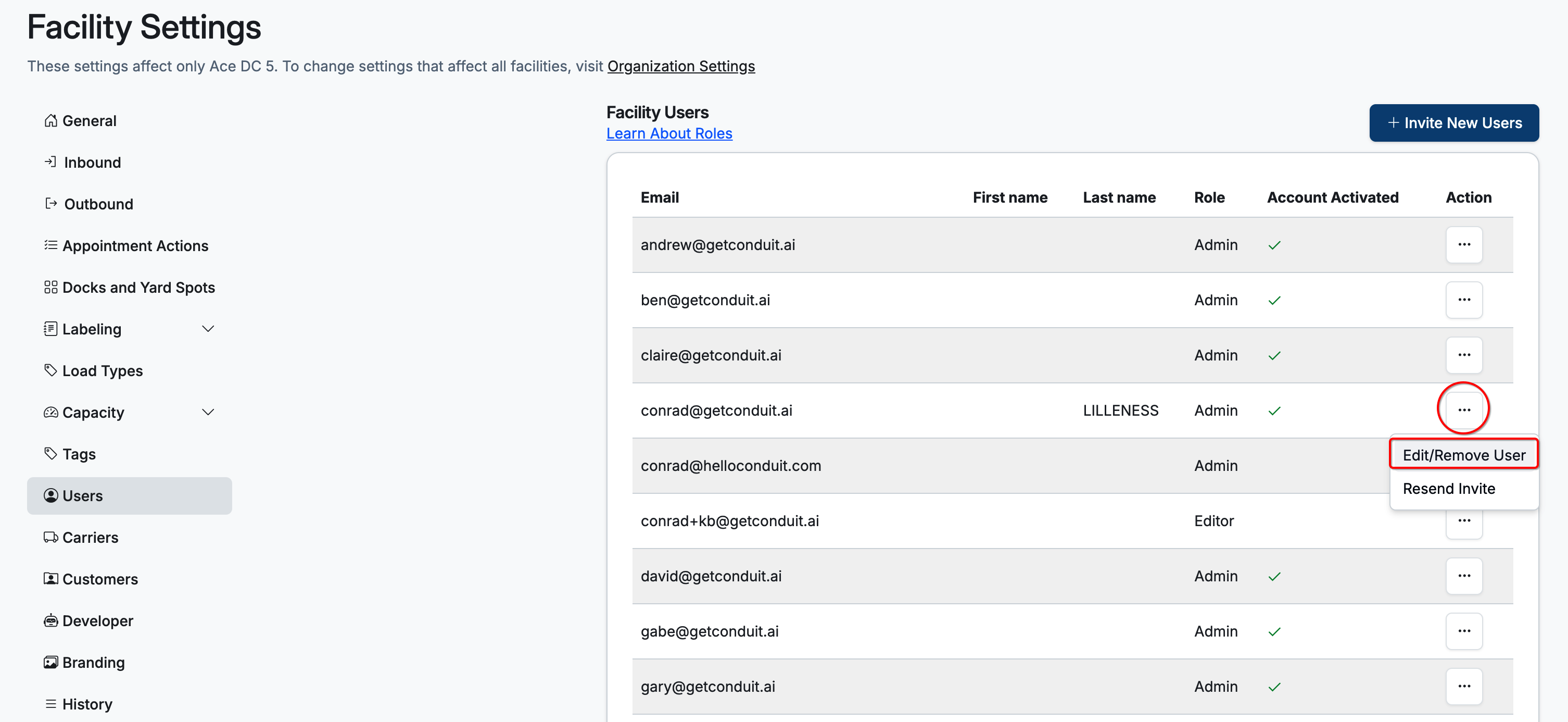Image resolution: width=1568 pixels, height=722 pixels.
Task: Open actions menu for andrew@getconduit.ai
Action: [x=1464, y=245]
